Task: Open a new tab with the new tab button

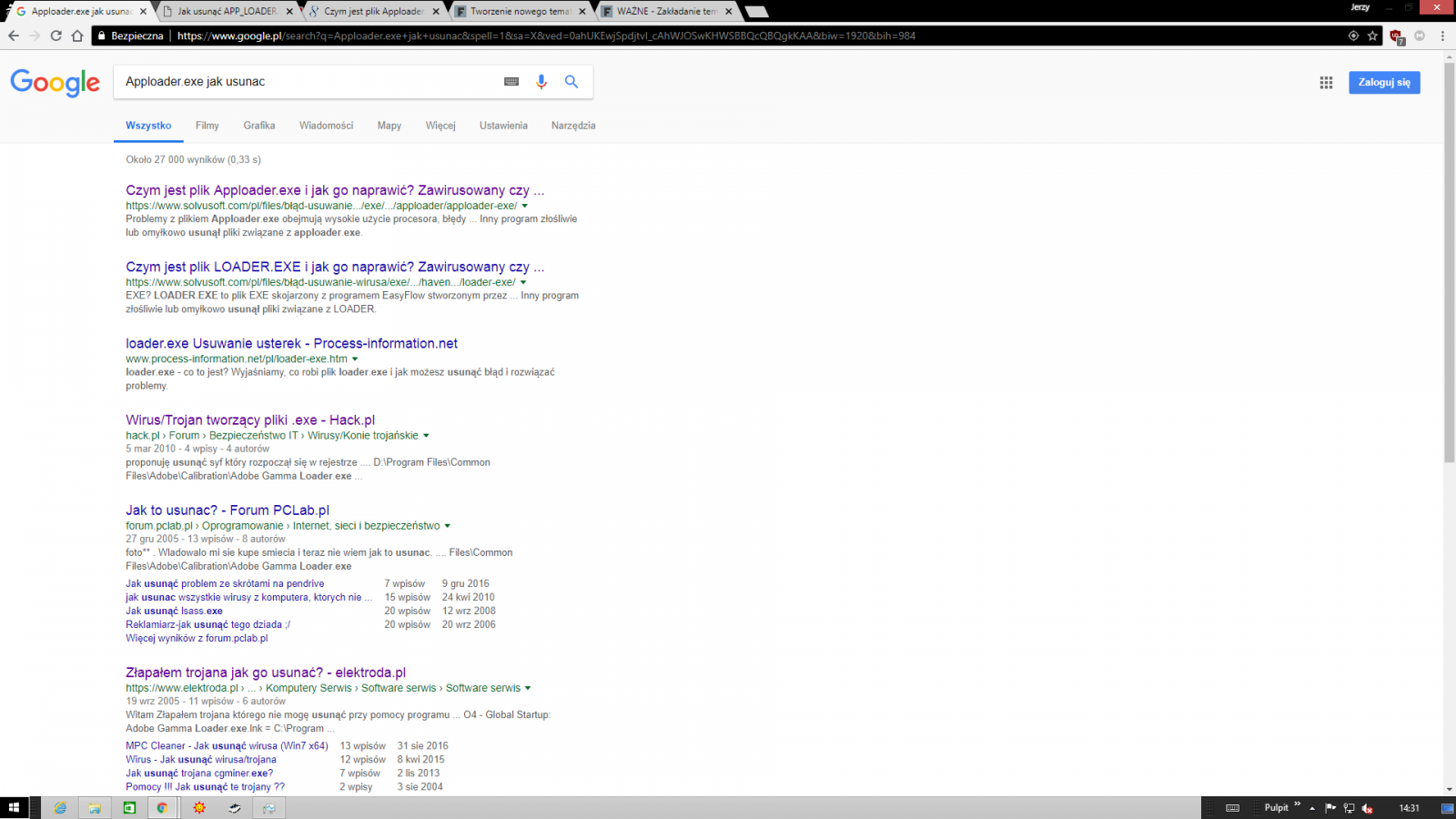Action: coord(756,12)
